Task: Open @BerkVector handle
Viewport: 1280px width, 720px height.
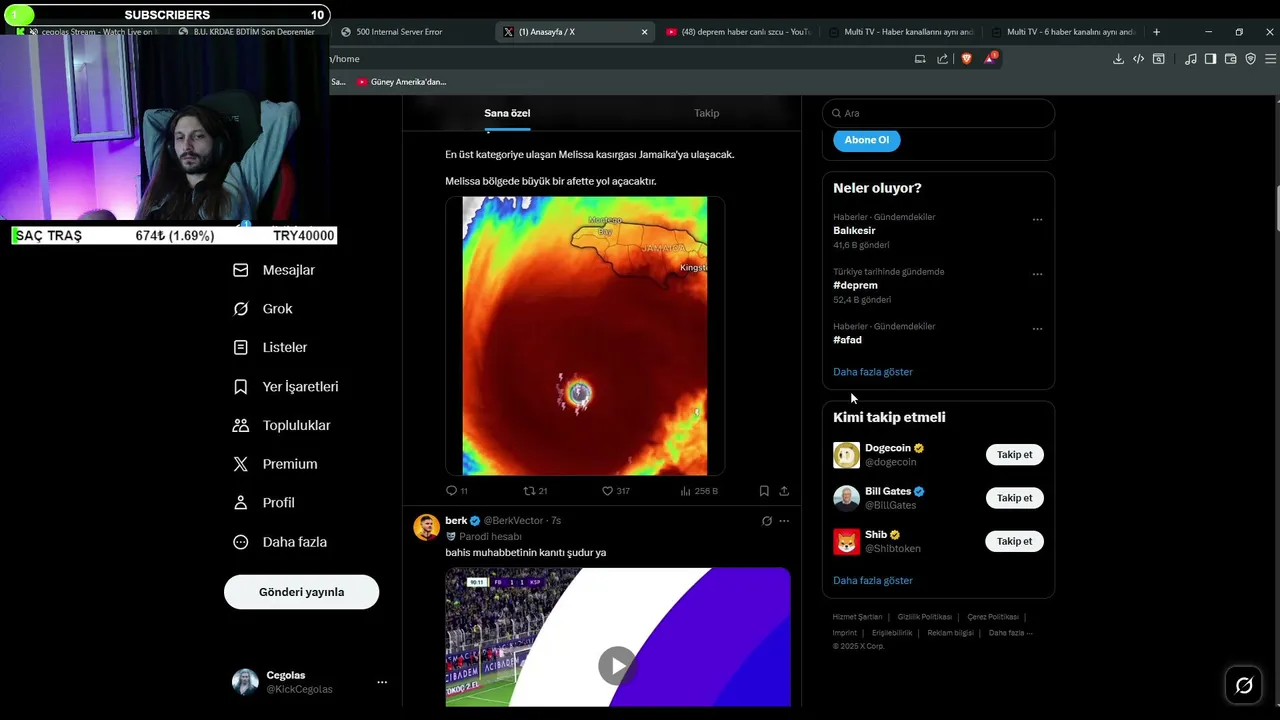Action: [514, 521]
